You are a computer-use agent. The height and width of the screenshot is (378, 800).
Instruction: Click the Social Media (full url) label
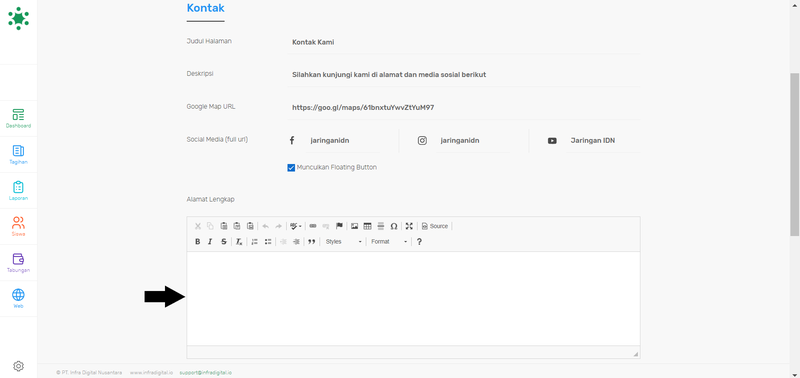[217, 139]
